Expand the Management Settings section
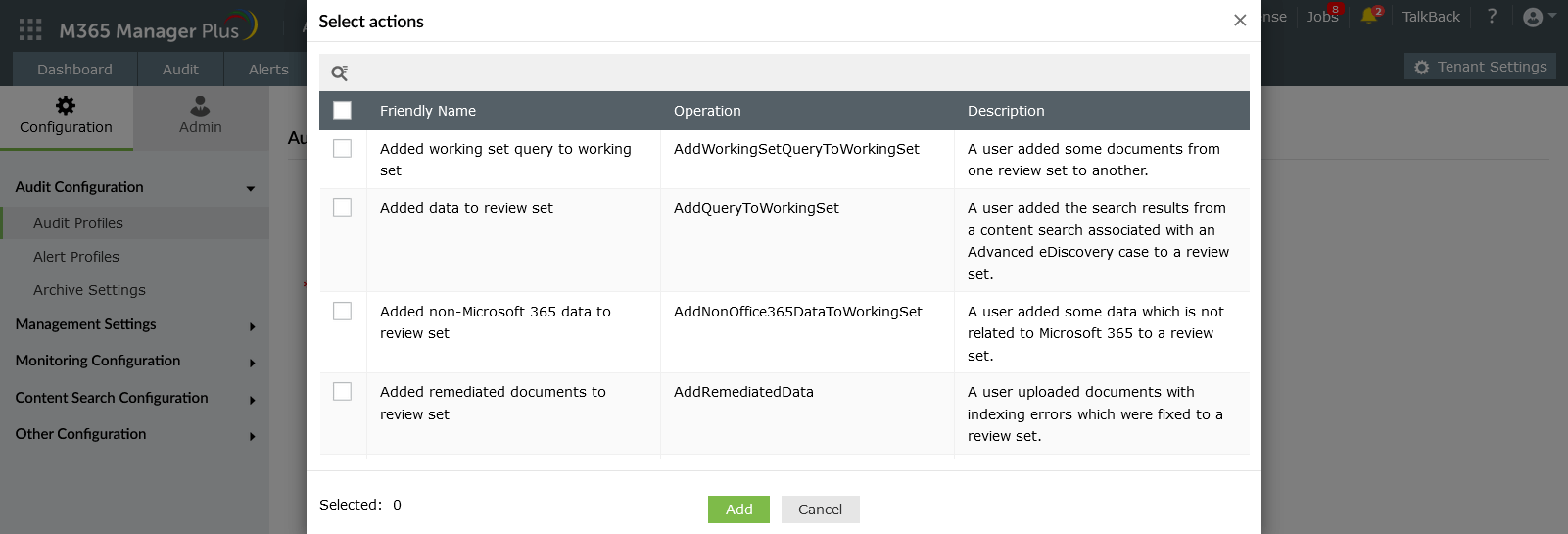This screenshot has height=534, width=1568. [x=252, y=326]
